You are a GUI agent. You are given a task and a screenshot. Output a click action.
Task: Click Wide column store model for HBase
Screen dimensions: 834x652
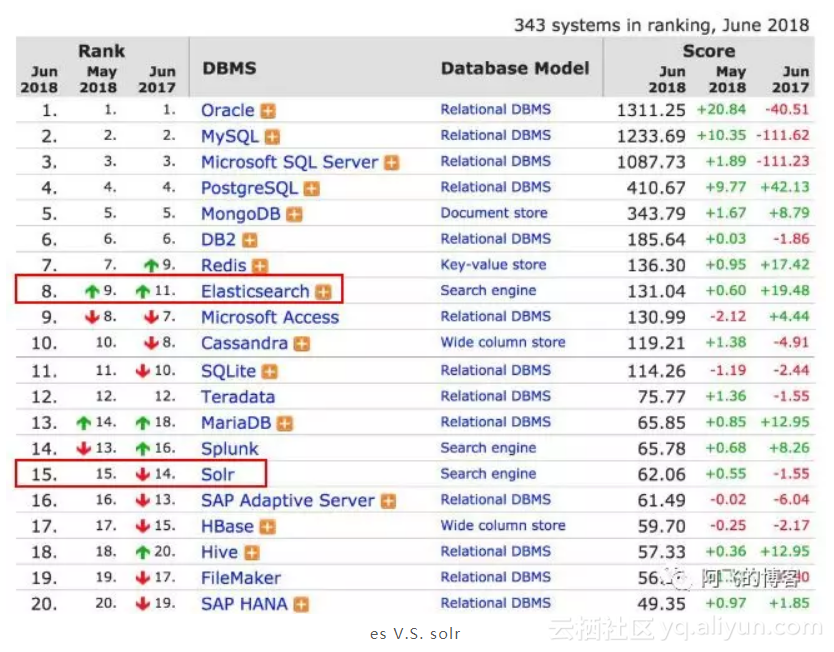503,525
